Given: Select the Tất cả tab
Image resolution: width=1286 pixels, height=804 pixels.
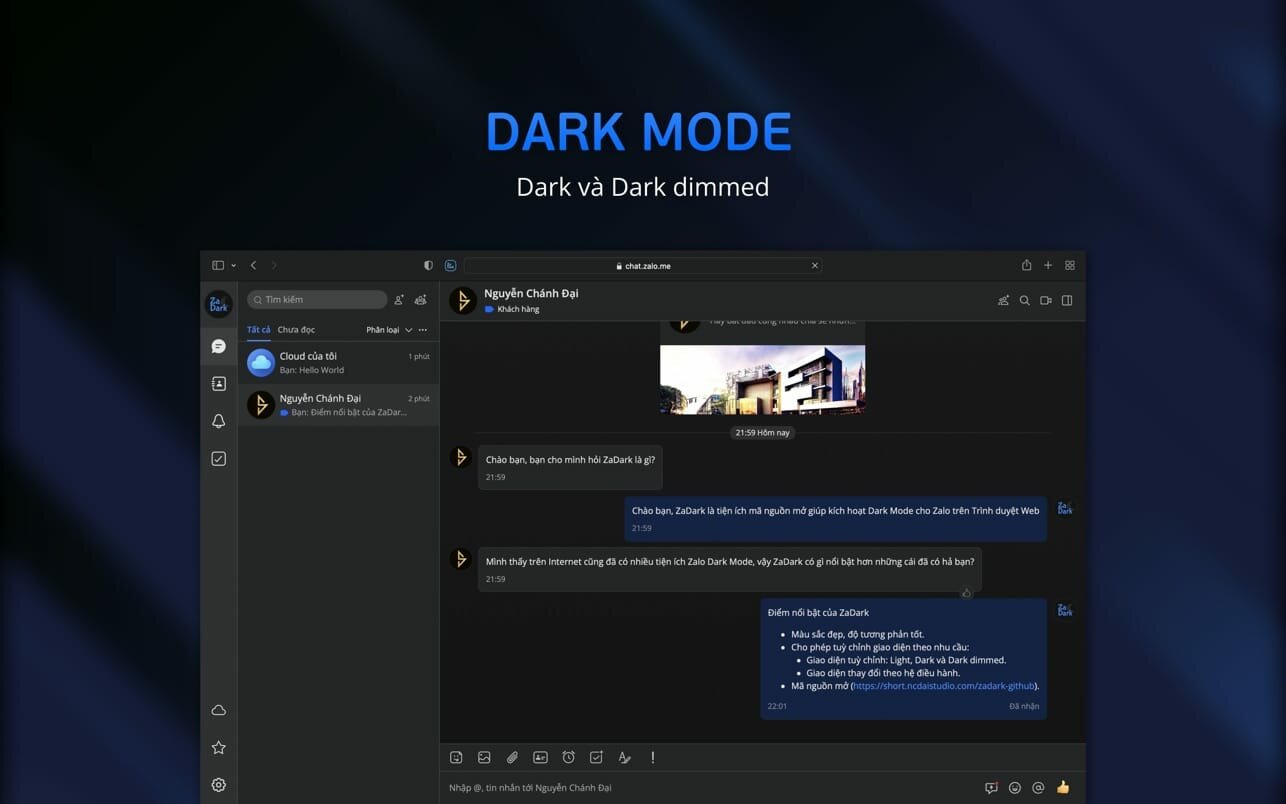Looking at the screenshot, I should [x=258, y=330].
